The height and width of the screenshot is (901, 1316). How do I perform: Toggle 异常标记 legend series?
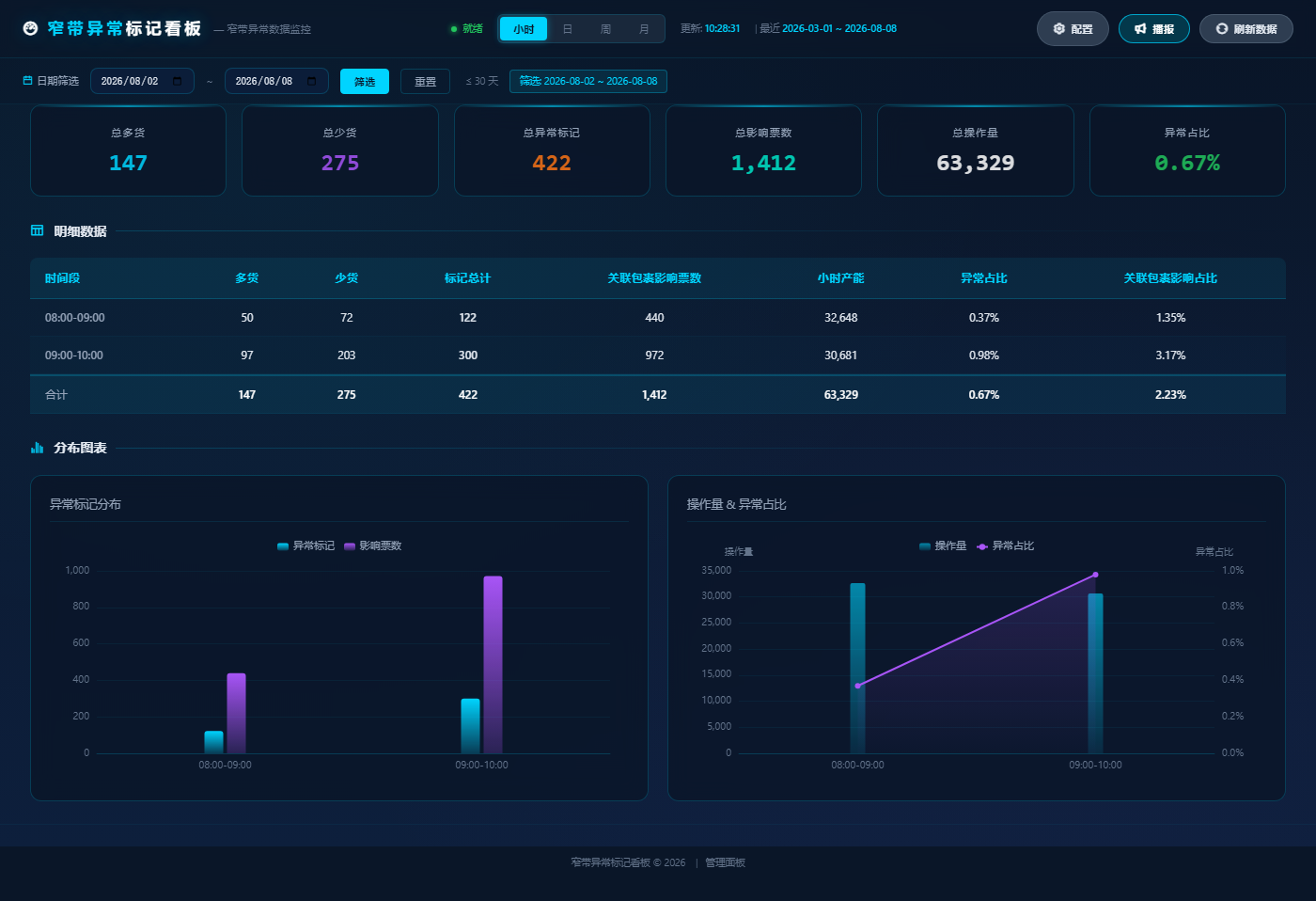point(306,545)
